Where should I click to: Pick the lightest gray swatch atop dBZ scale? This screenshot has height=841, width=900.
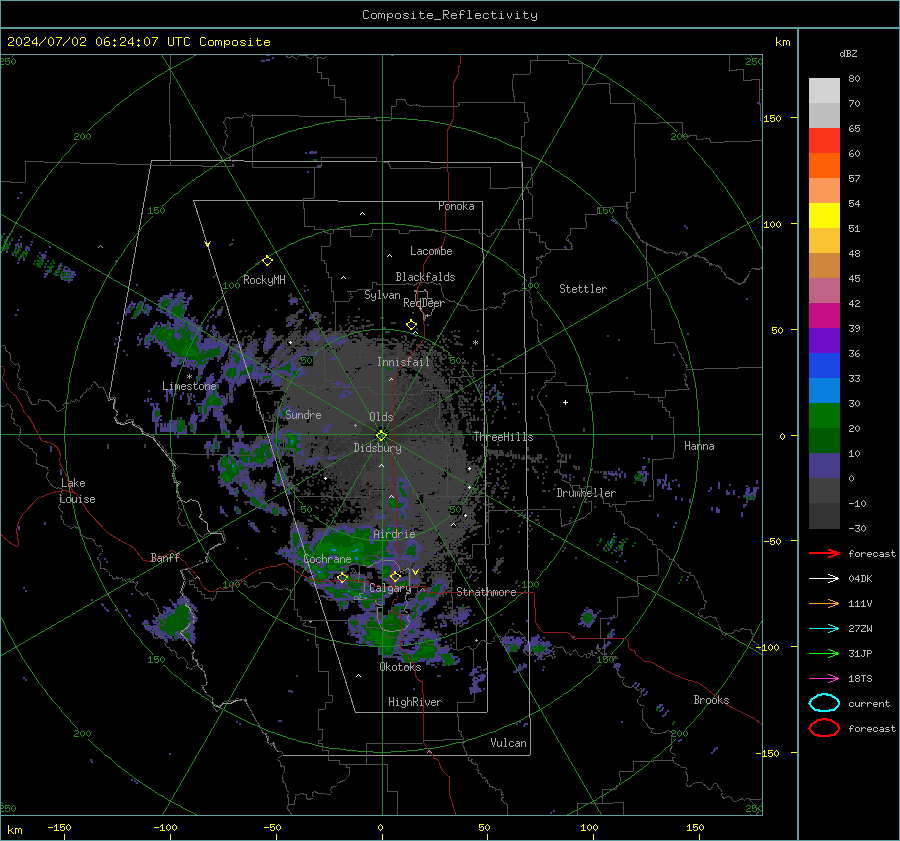point(824,91)
